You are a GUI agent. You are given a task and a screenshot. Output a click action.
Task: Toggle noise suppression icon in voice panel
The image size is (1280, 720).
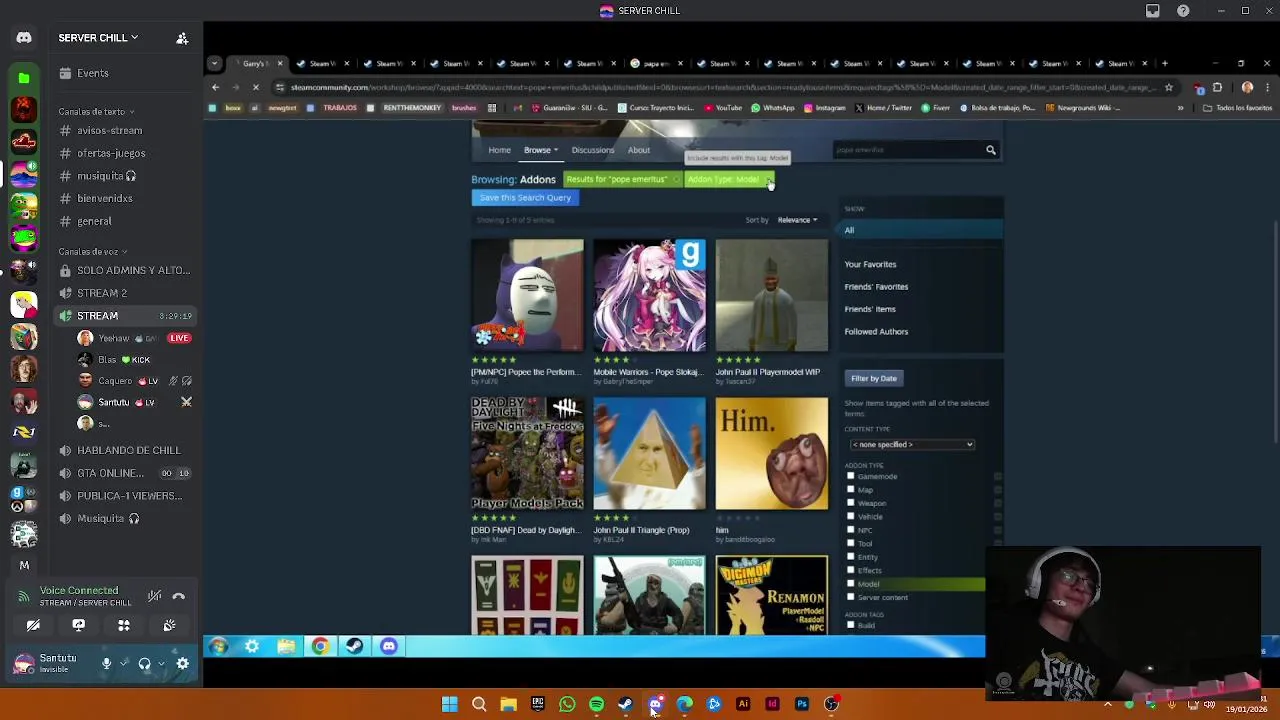(x=154, y=596)
